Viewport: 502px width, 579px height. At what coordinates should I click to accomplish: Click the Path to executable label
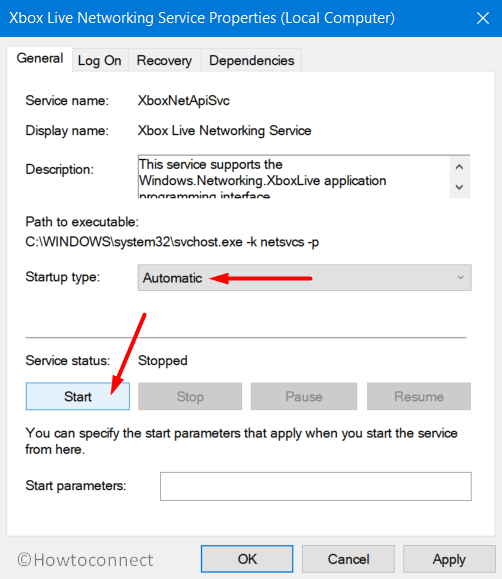pyautogui.click(x=82, y=222)
